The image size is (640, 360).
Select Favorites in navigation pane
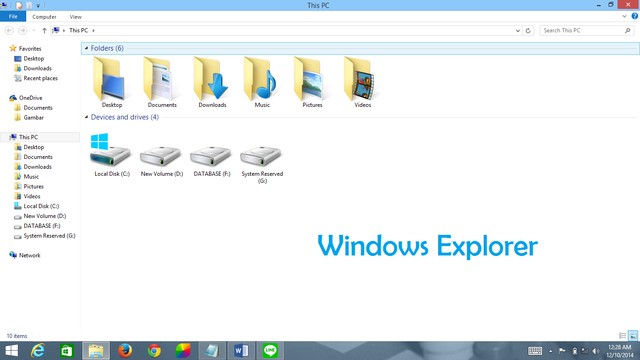(30, 49)
